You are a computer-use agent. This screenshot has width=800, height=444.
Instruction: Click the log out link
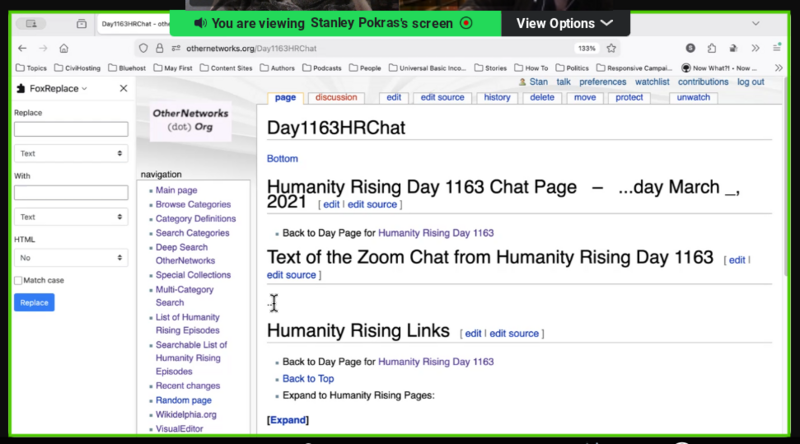tap(751, 82)
